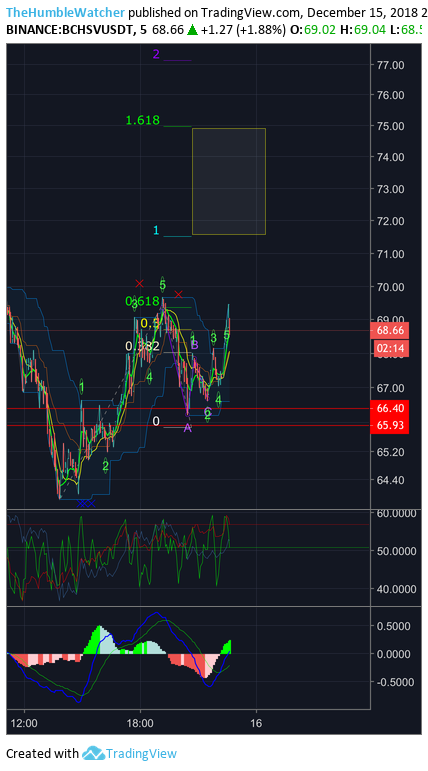Click the 67.00 price axis label

tap(391, 388)
